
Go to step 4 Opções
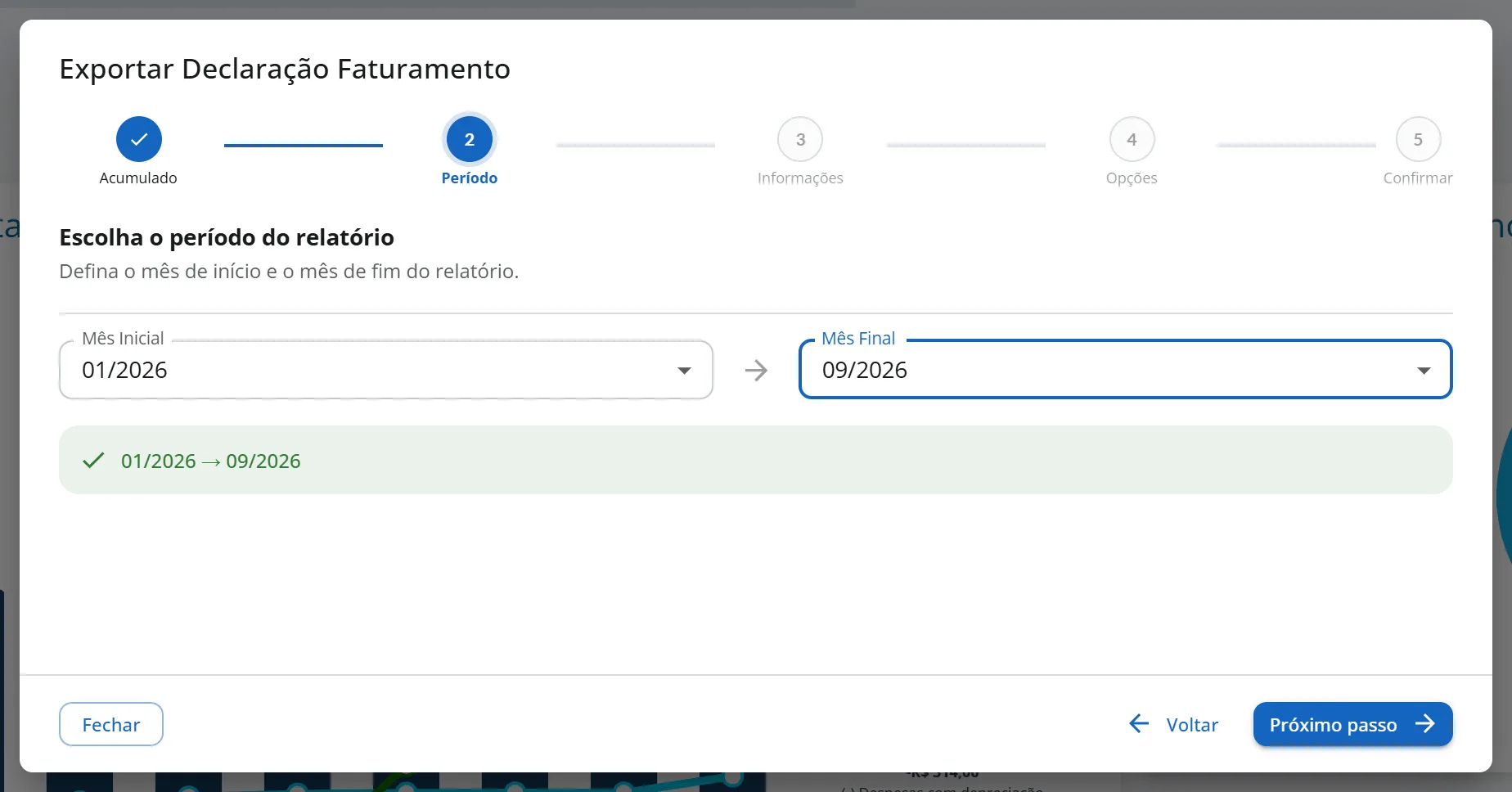tap(1132, 139)
